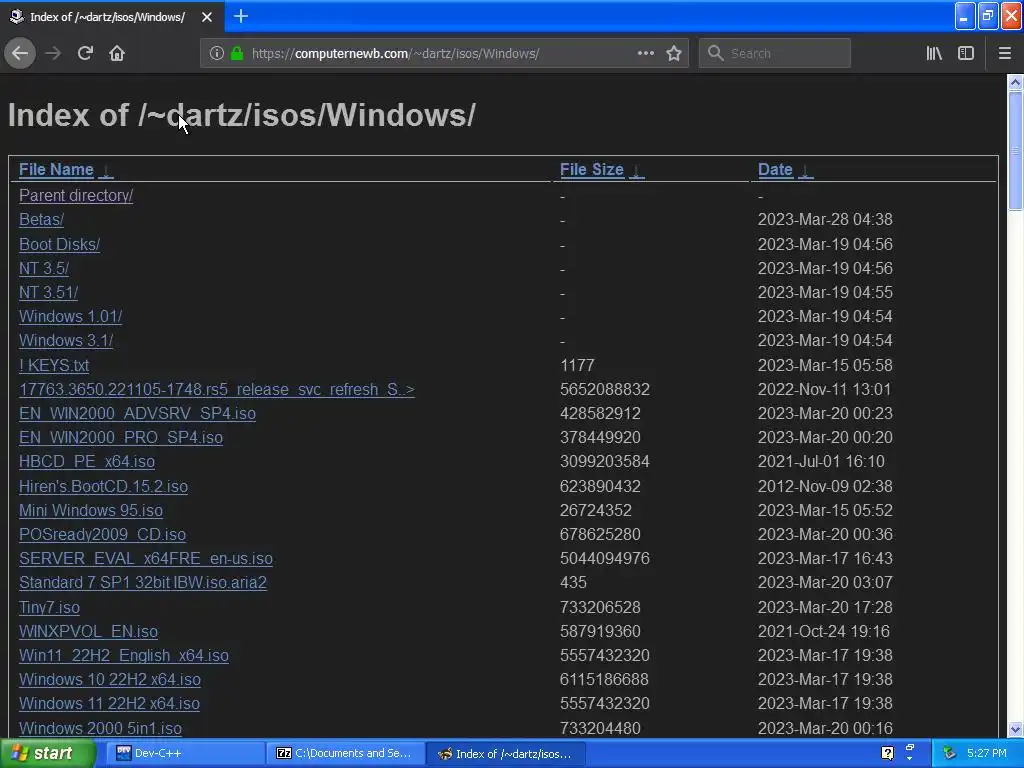Restore down the Firefox window
The height and width of the screenshot is (768, 1024).
(x=988, y=16)
